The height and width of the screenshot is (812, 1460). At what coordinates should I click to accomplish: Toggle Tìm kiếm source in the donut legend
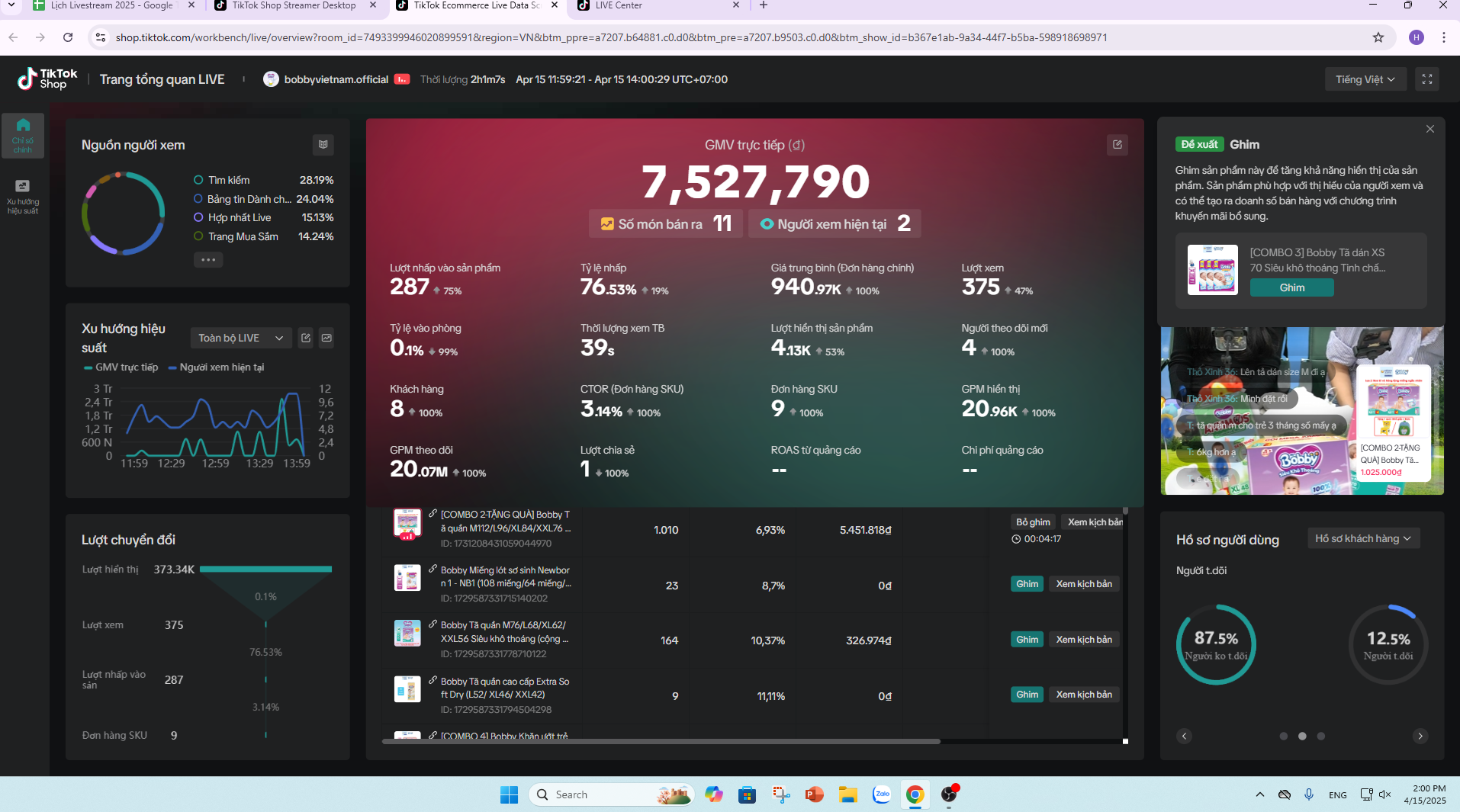(221, 180)
